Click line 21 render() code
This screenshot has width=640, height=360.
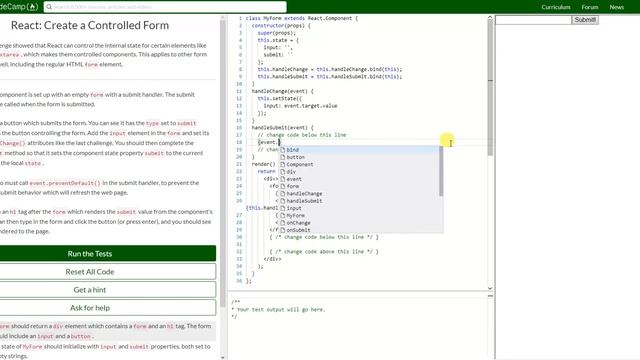(264, 164)
